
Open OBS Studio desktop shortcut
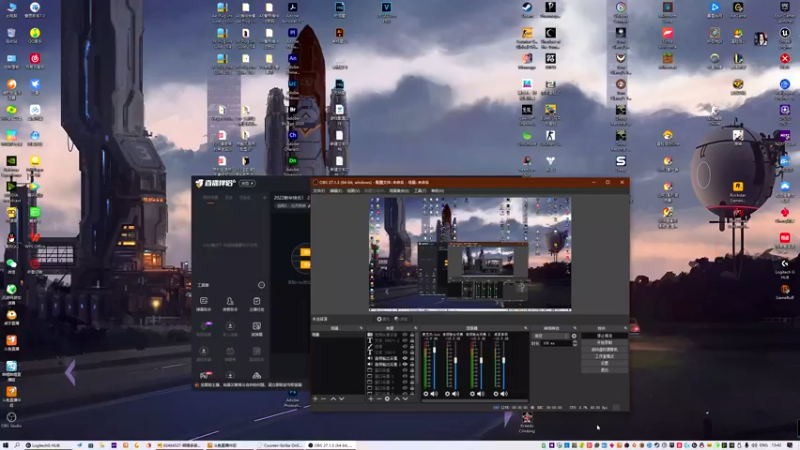(x=11, y=420)
